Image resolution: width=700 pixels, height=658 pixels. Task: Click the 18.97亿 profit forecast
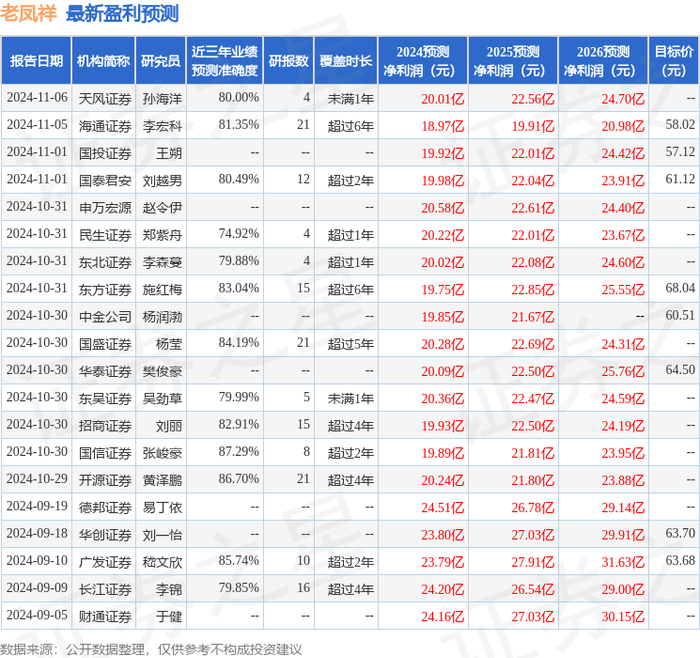tap(442, 126)
